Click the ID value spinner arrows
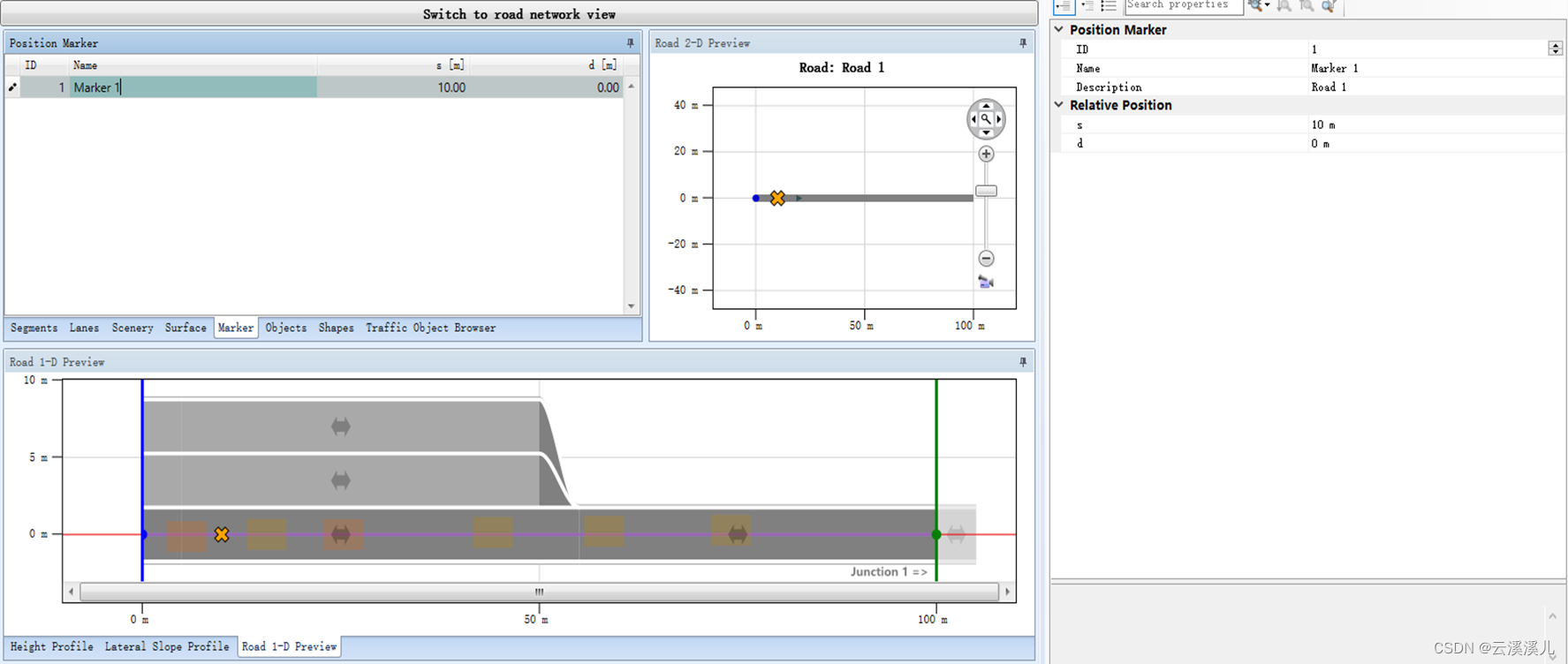The width and height of the screenshot is (1568, 664). (1555, 49)
